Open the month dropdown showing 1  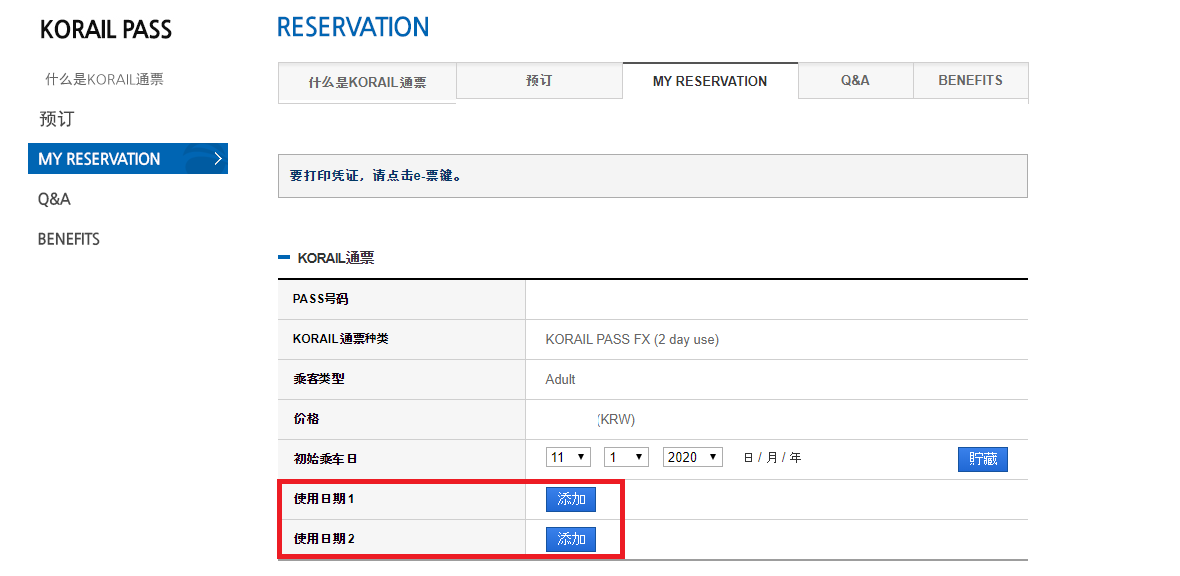click(626, 457)
